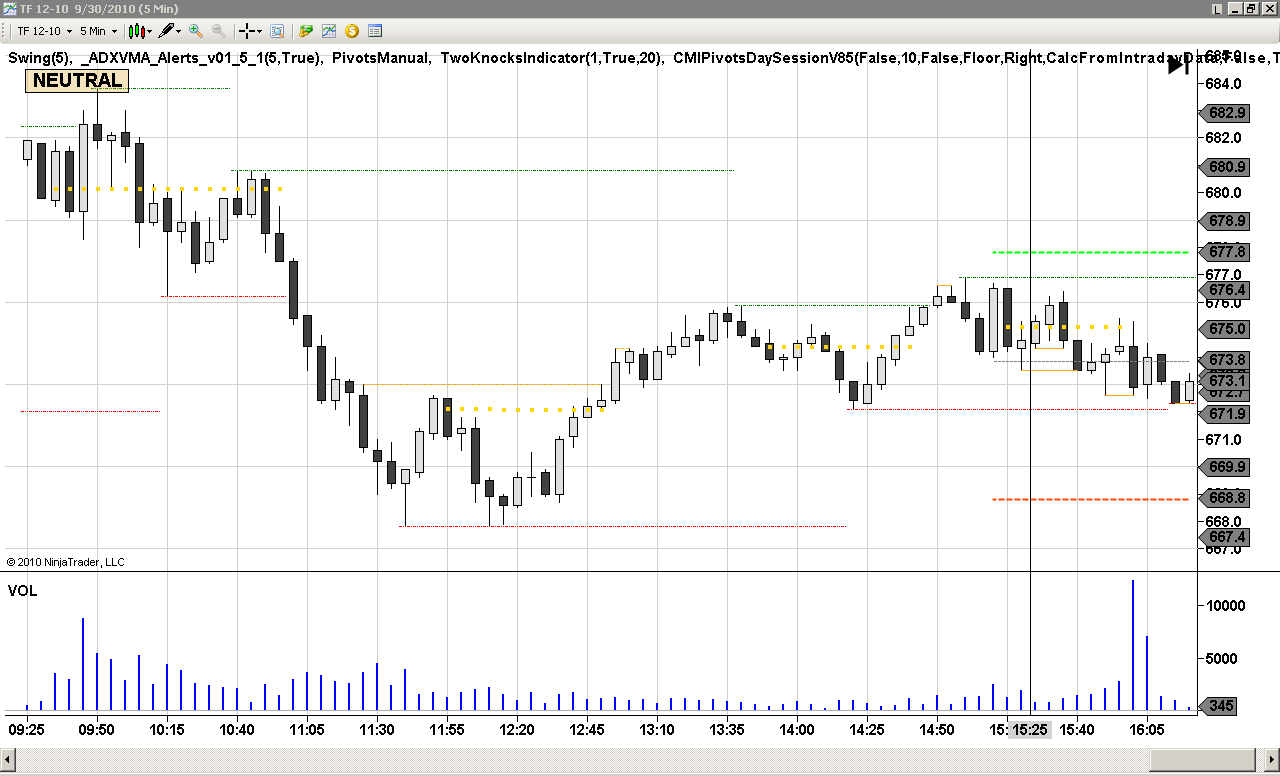Click the NinjaTrader copyright text
1280x776 pixels.
66,562
